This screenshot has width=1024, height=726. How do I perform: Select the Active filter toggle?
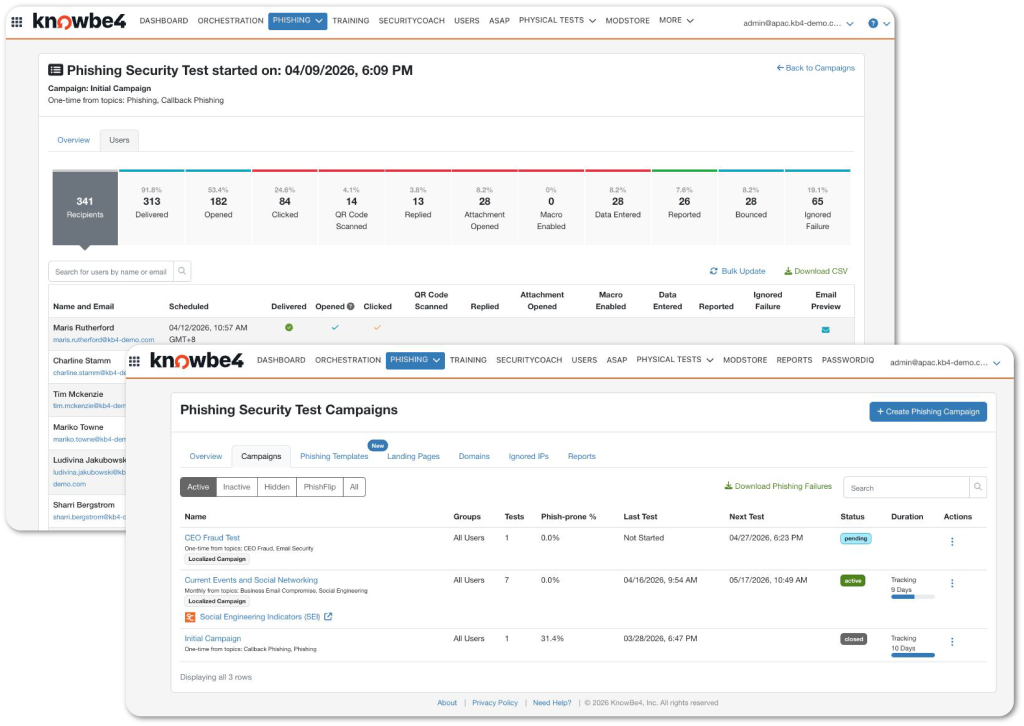(198, 487)
